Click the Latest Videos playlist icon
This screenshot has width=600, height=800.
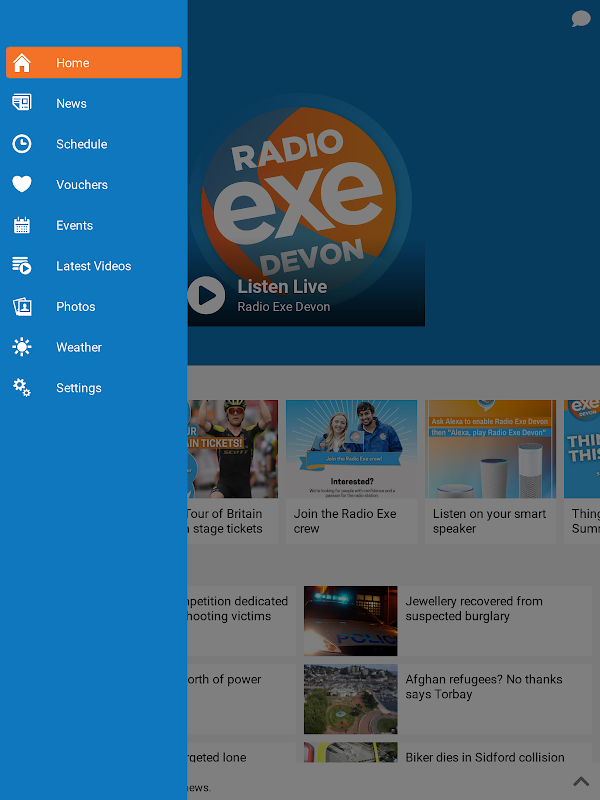coord(21,266)
